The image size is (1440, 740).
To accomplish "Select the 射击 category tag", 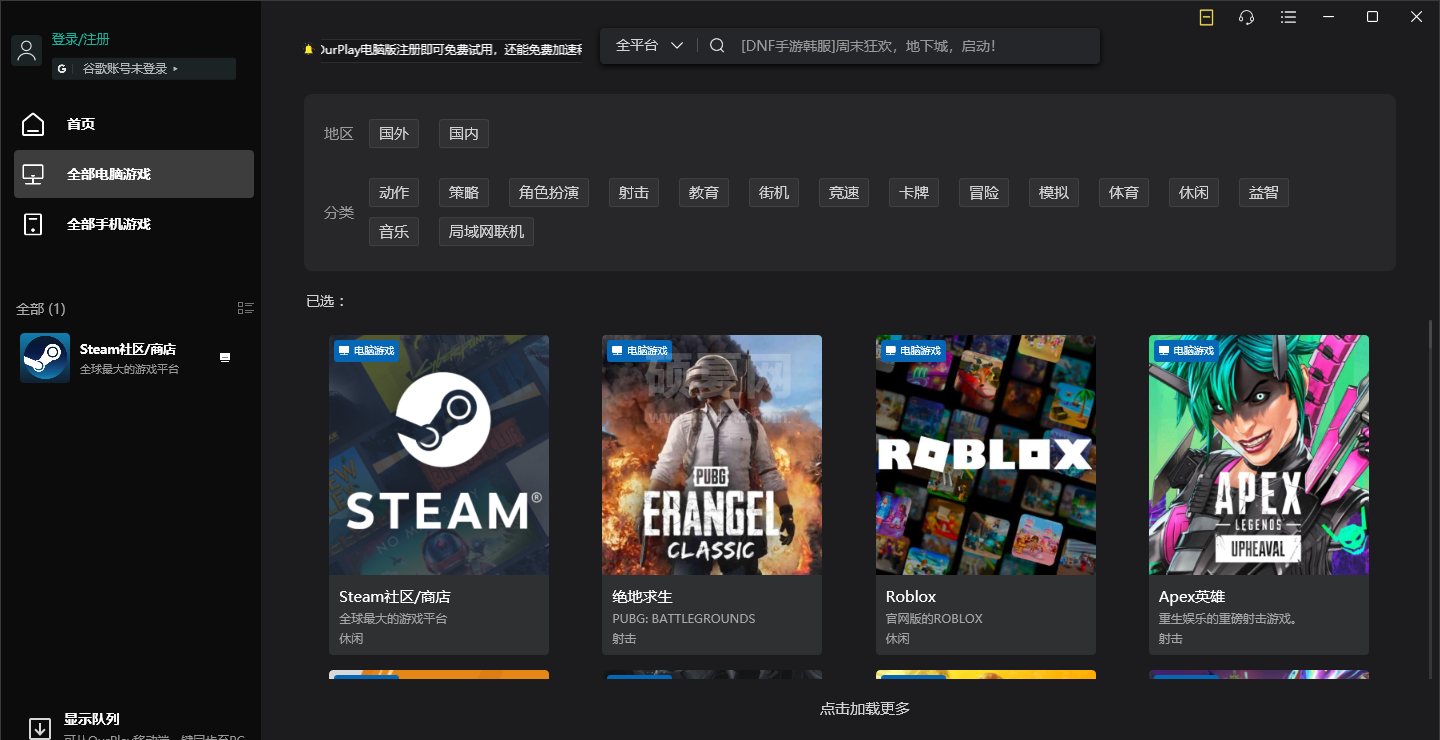I will [634, 192].
